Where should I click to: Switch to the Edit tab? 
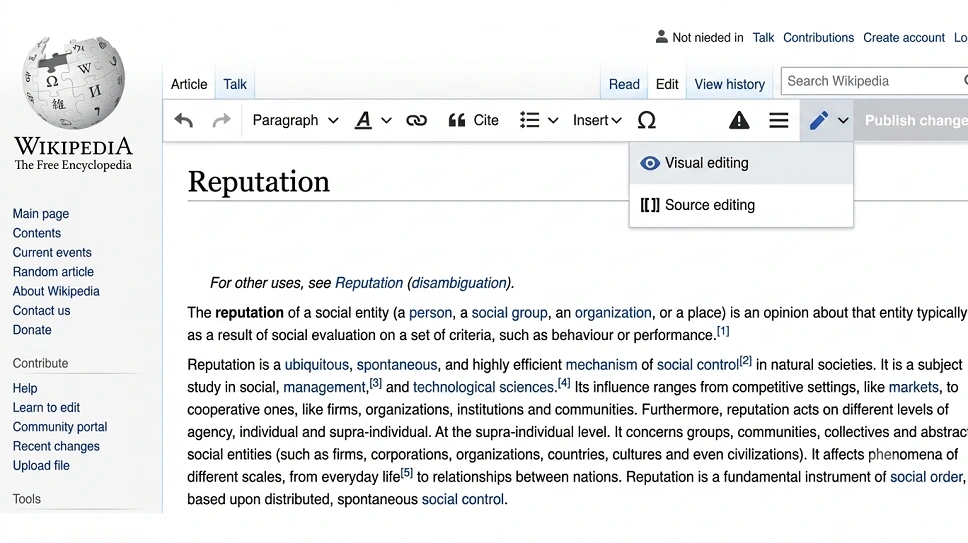pos(667,84)
